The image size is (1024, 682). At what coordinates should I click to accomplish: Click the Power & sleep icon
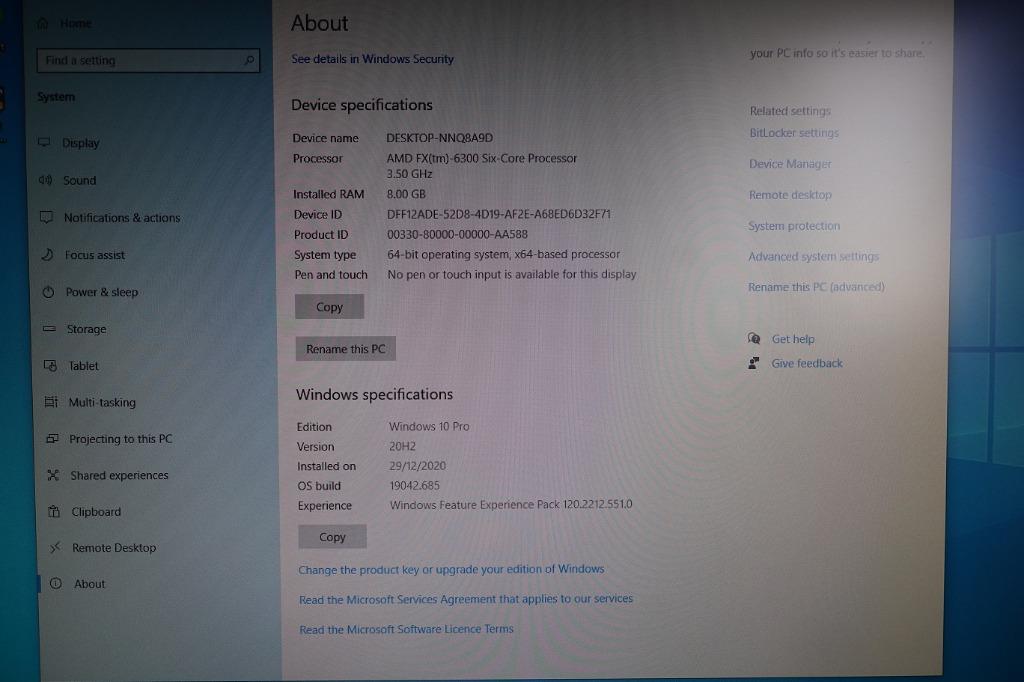(48, 292)
